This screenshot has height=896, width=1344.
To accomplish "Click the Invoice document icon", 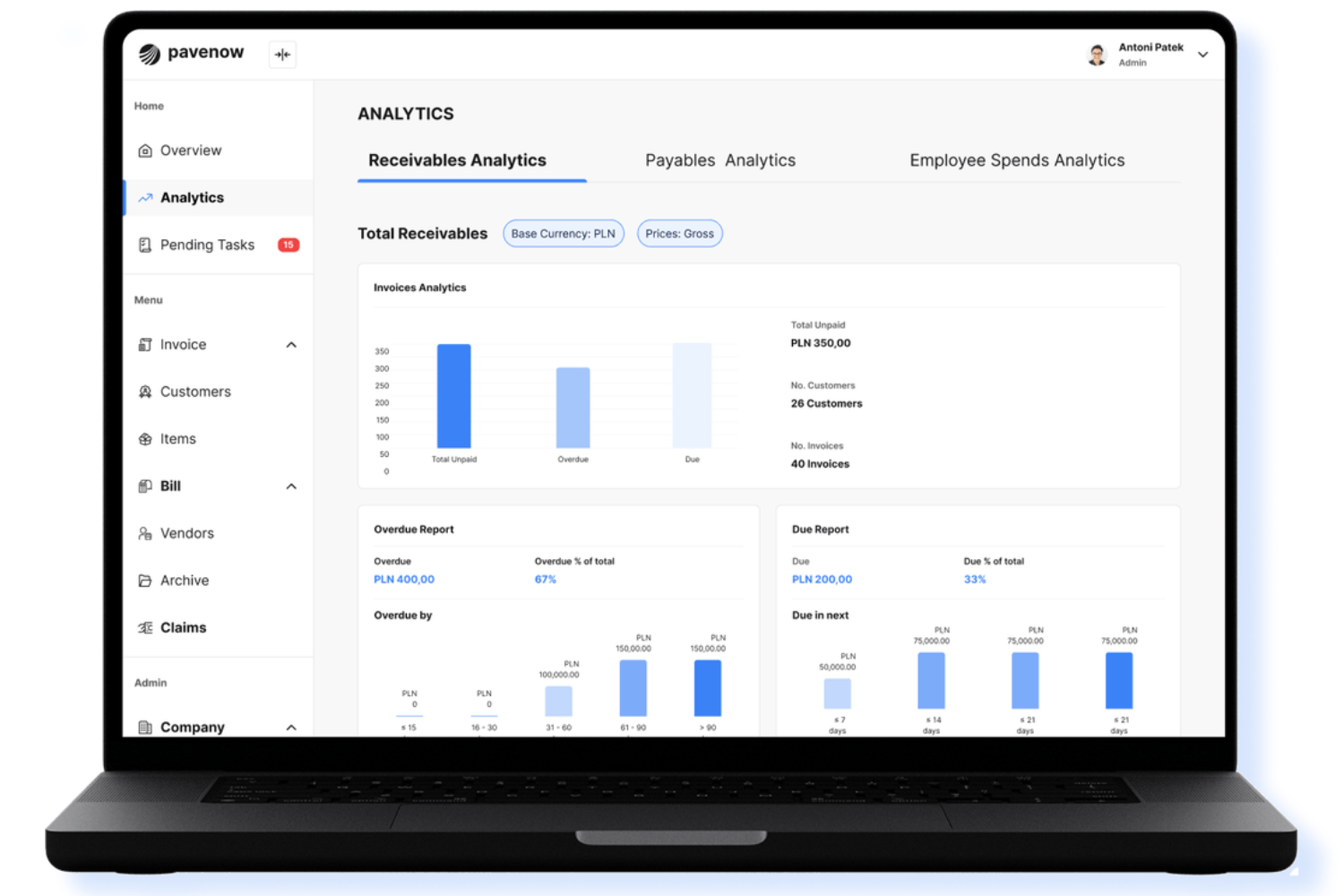I will point(145,345).
